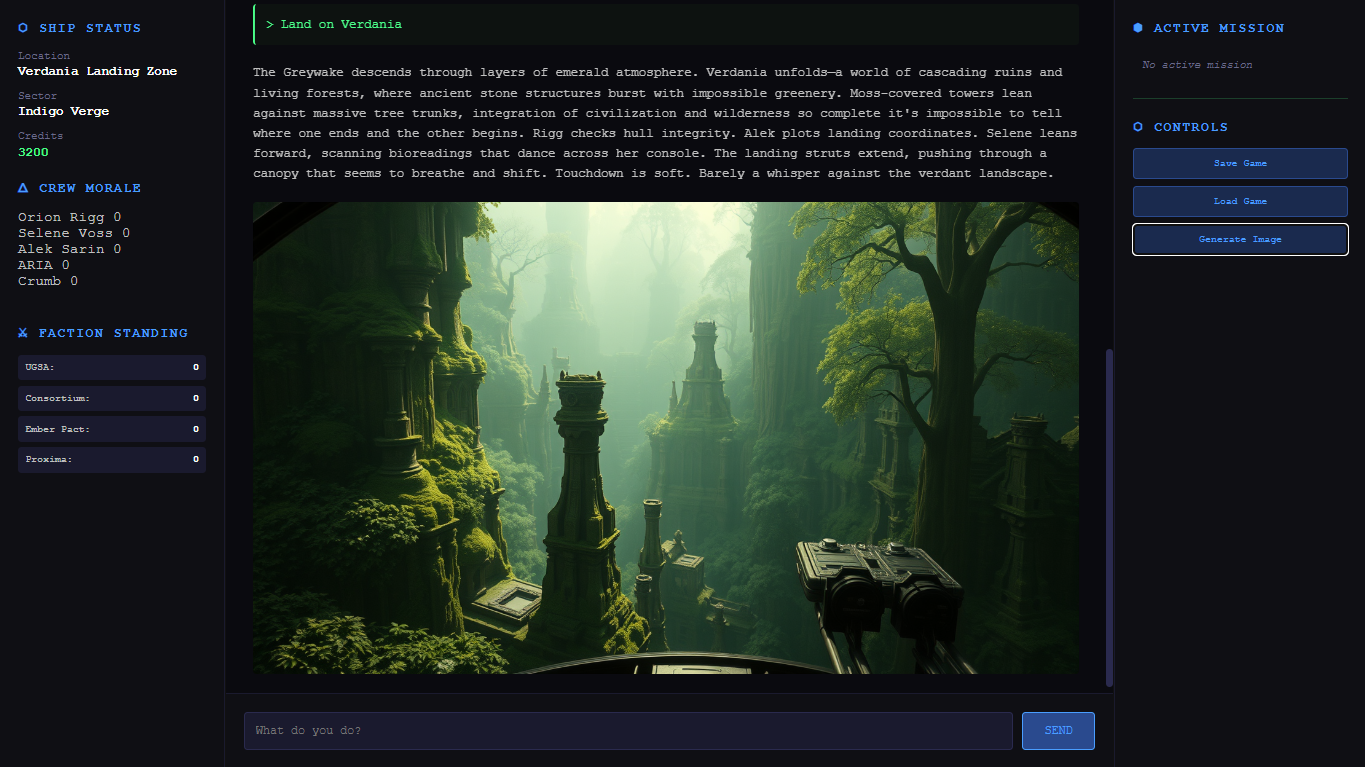Screen dimensions: 1365x767
Task: Click the Active Mission hexagon icon
Action: 1138,28
